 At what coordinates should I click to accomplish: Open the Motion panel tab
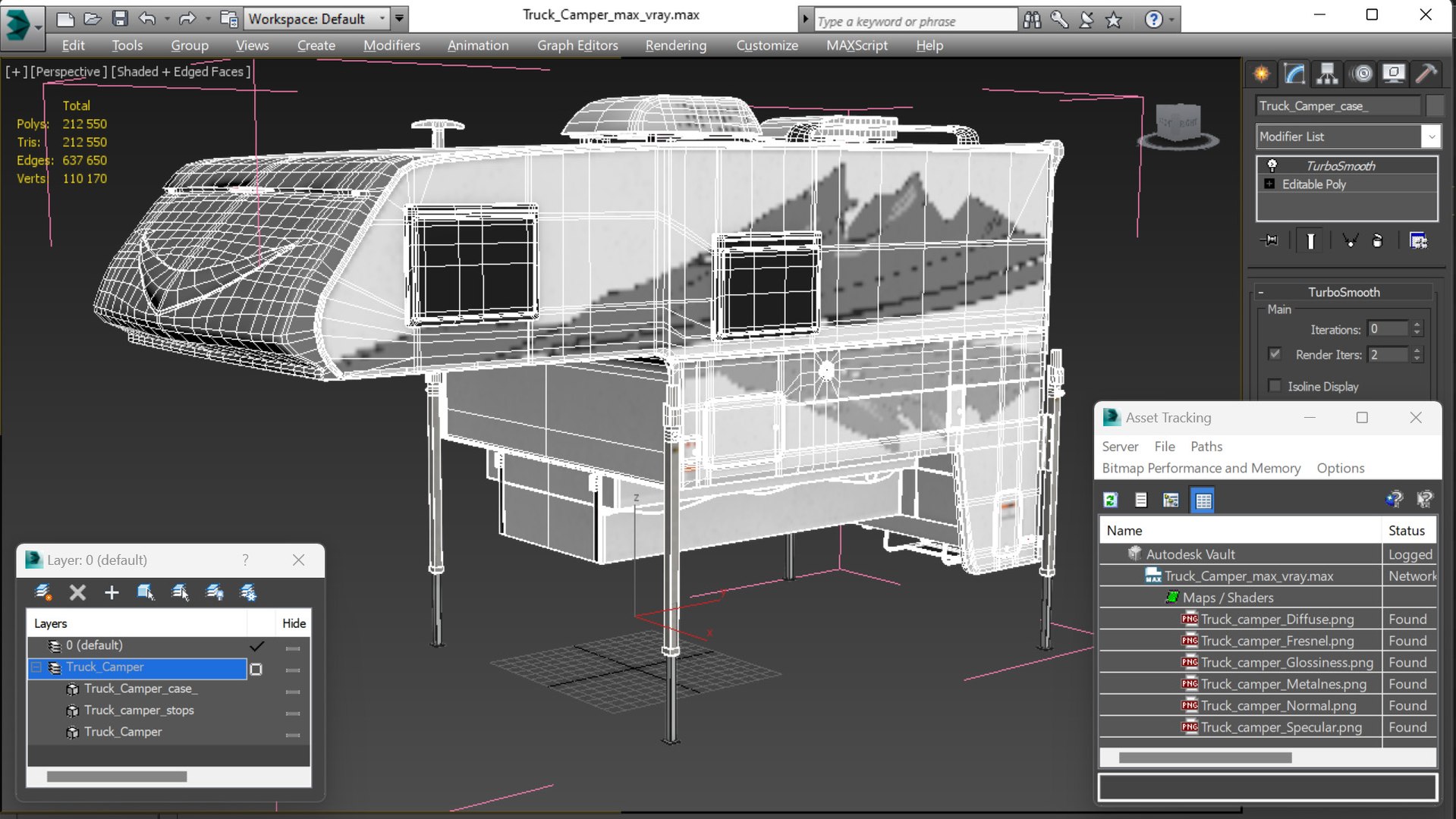(x=1363, y=74)
